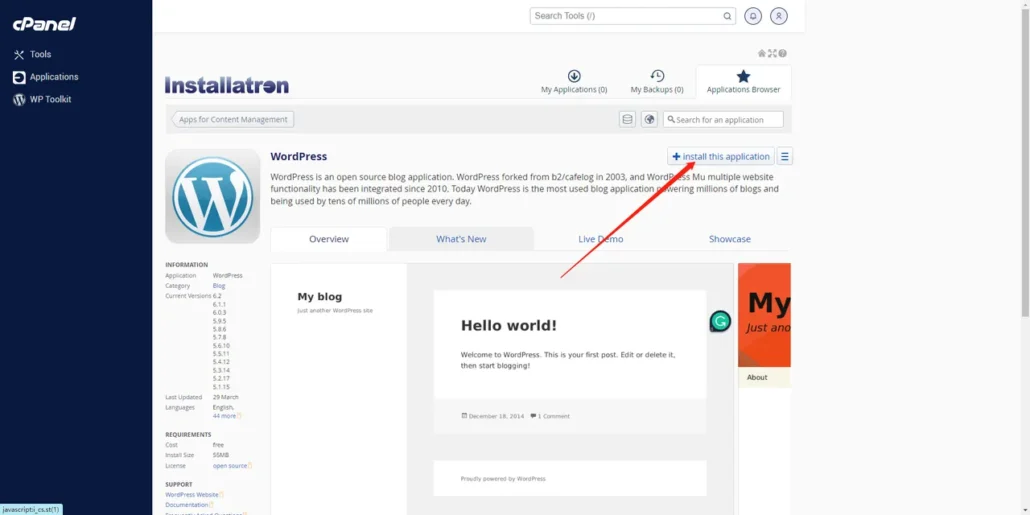Click the fullscreen expand icon
1030x515 pixels.
pyautogui.click(x=772, y=53)
